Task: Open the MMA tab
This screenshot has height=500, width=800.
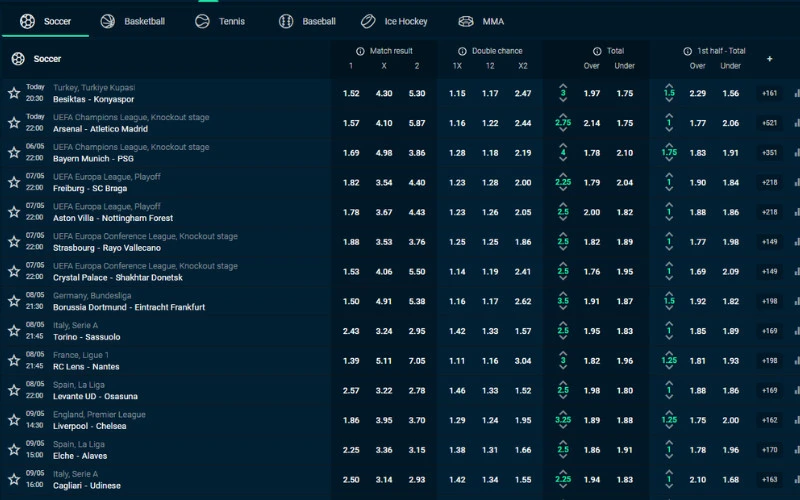Action: click(481, 21)
